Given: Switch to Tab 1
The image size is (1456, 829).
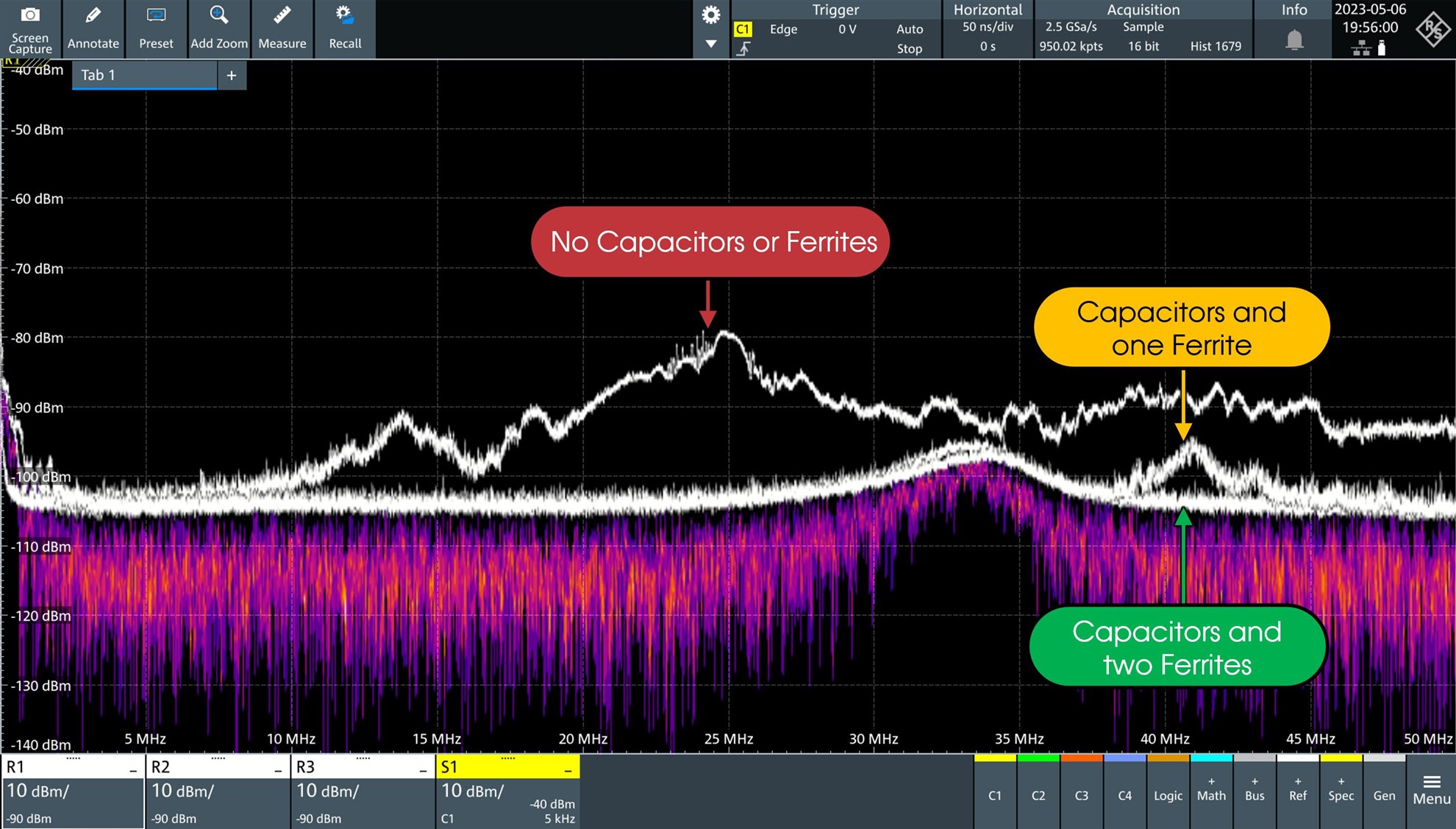Looking at the screenshot, I should coord(144,75).
